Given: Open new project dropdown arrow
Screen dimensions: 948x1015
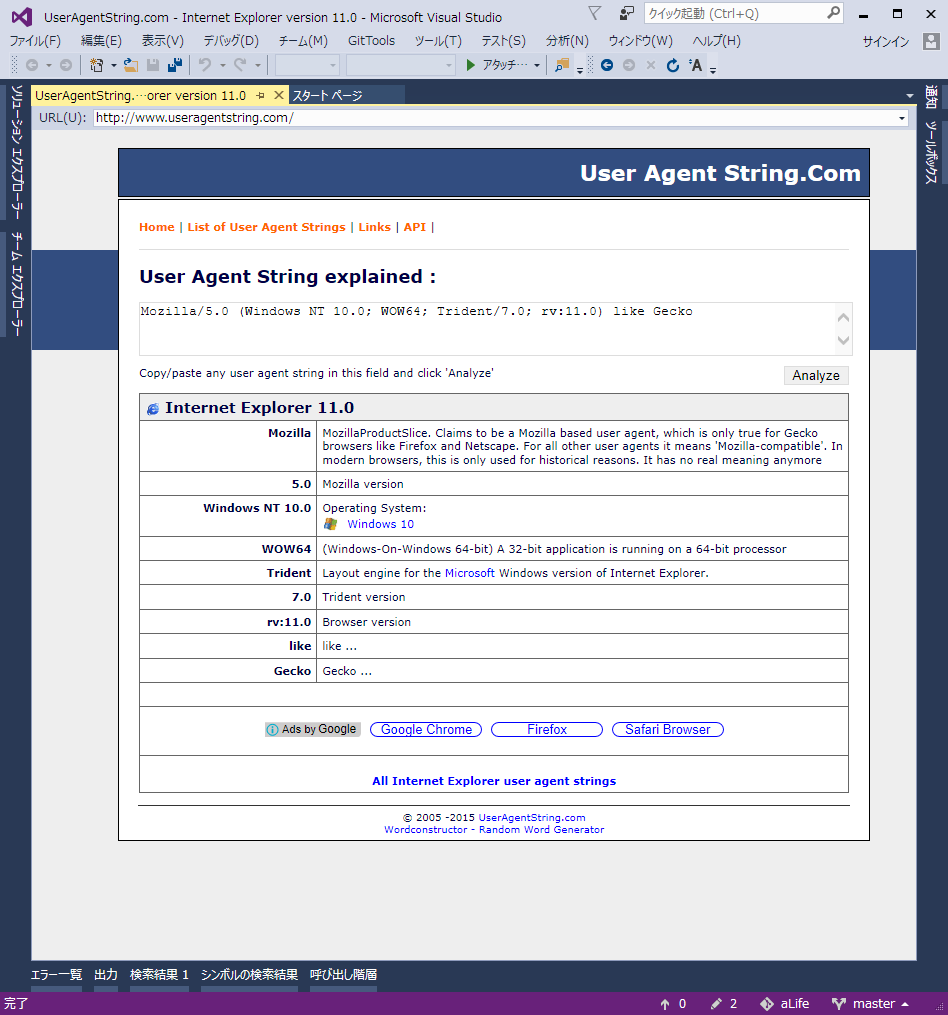Looking at the screenshot, I should click(x=113, y=65).
